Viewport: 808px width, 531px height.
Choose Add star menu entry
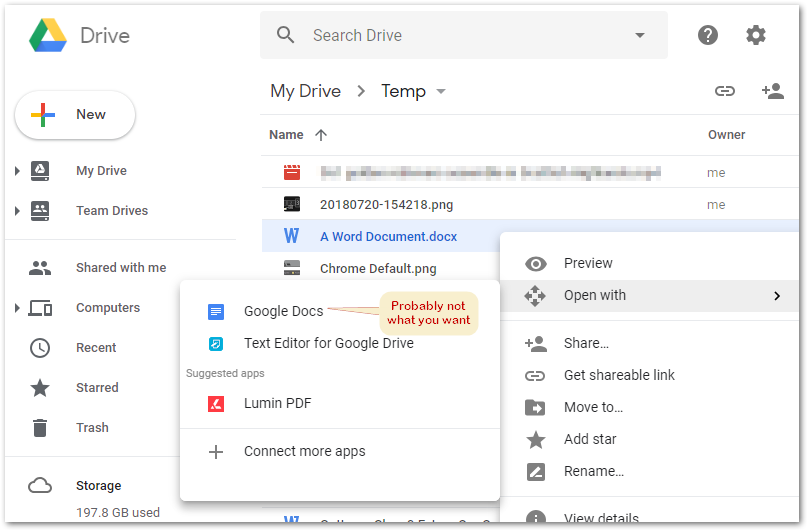(x=649, y=440)
